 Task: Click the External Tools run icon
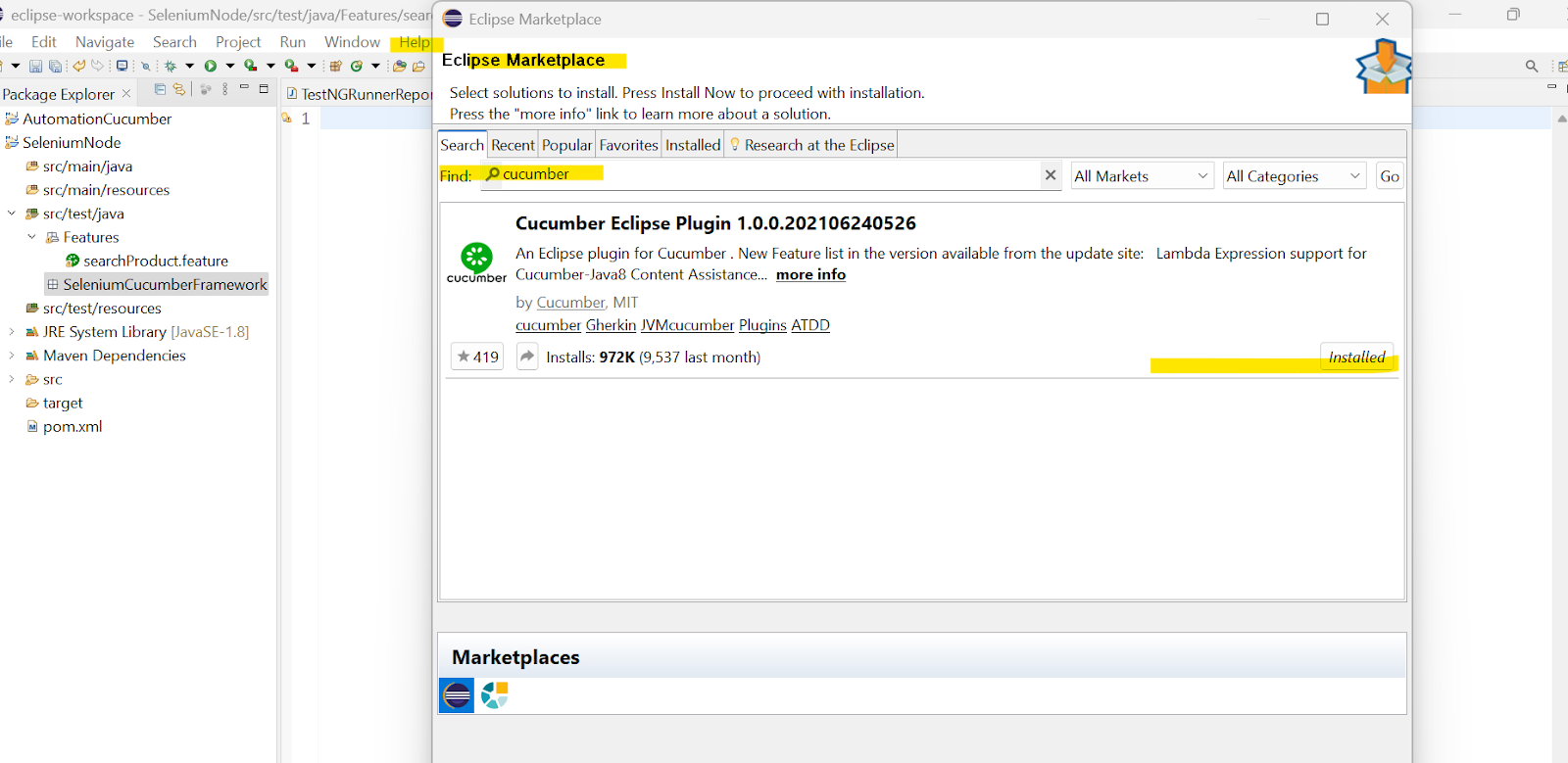(x=292, y=66)
